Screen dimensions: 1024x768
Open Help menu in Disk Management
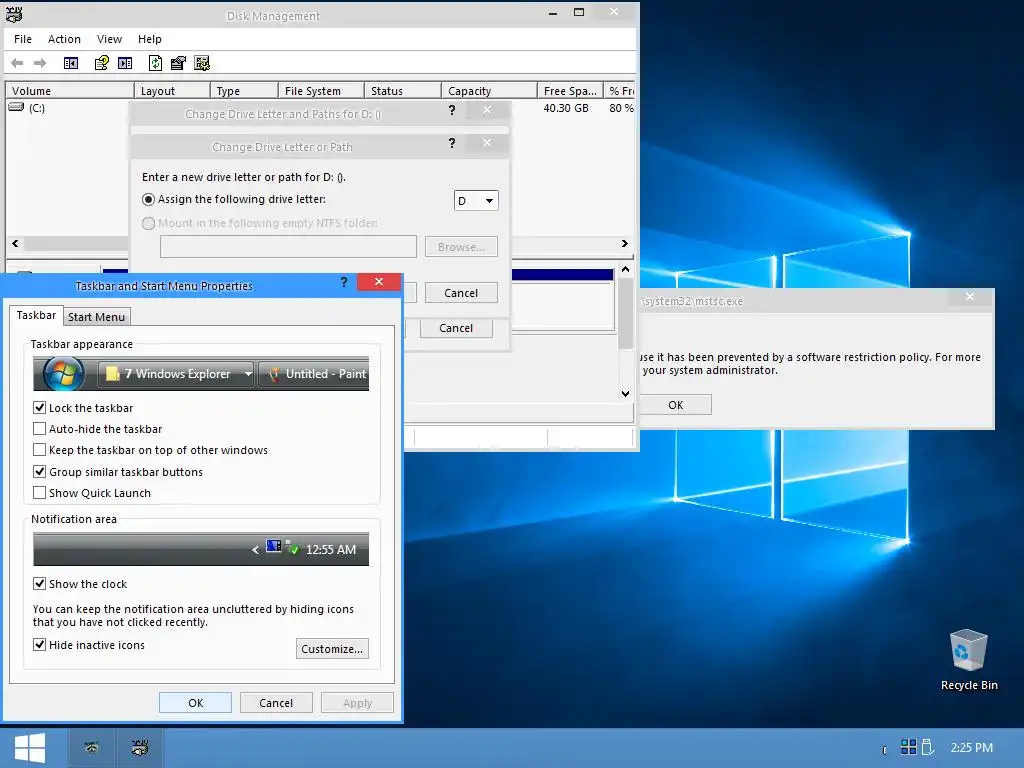(150, 39)
